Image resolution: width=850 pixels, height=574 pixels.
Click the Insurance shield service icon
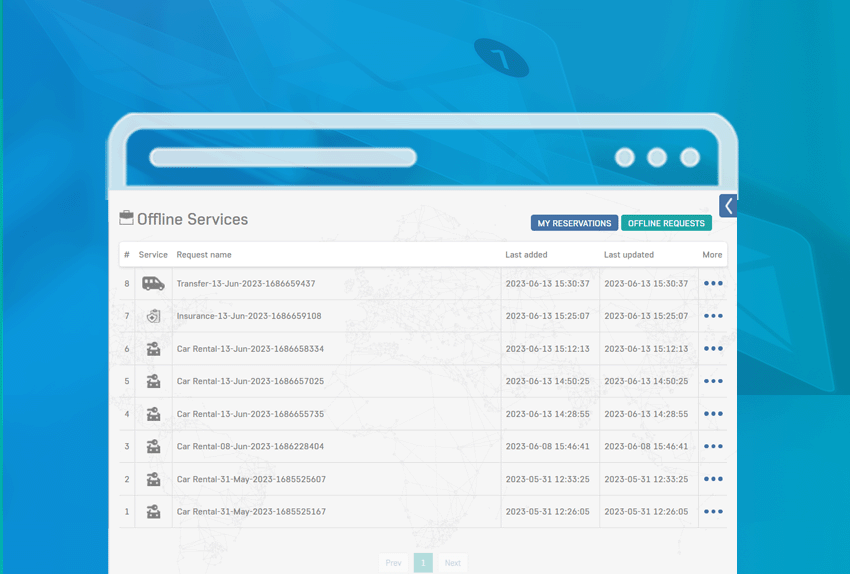pyautogui.click(x=153, y=316)
